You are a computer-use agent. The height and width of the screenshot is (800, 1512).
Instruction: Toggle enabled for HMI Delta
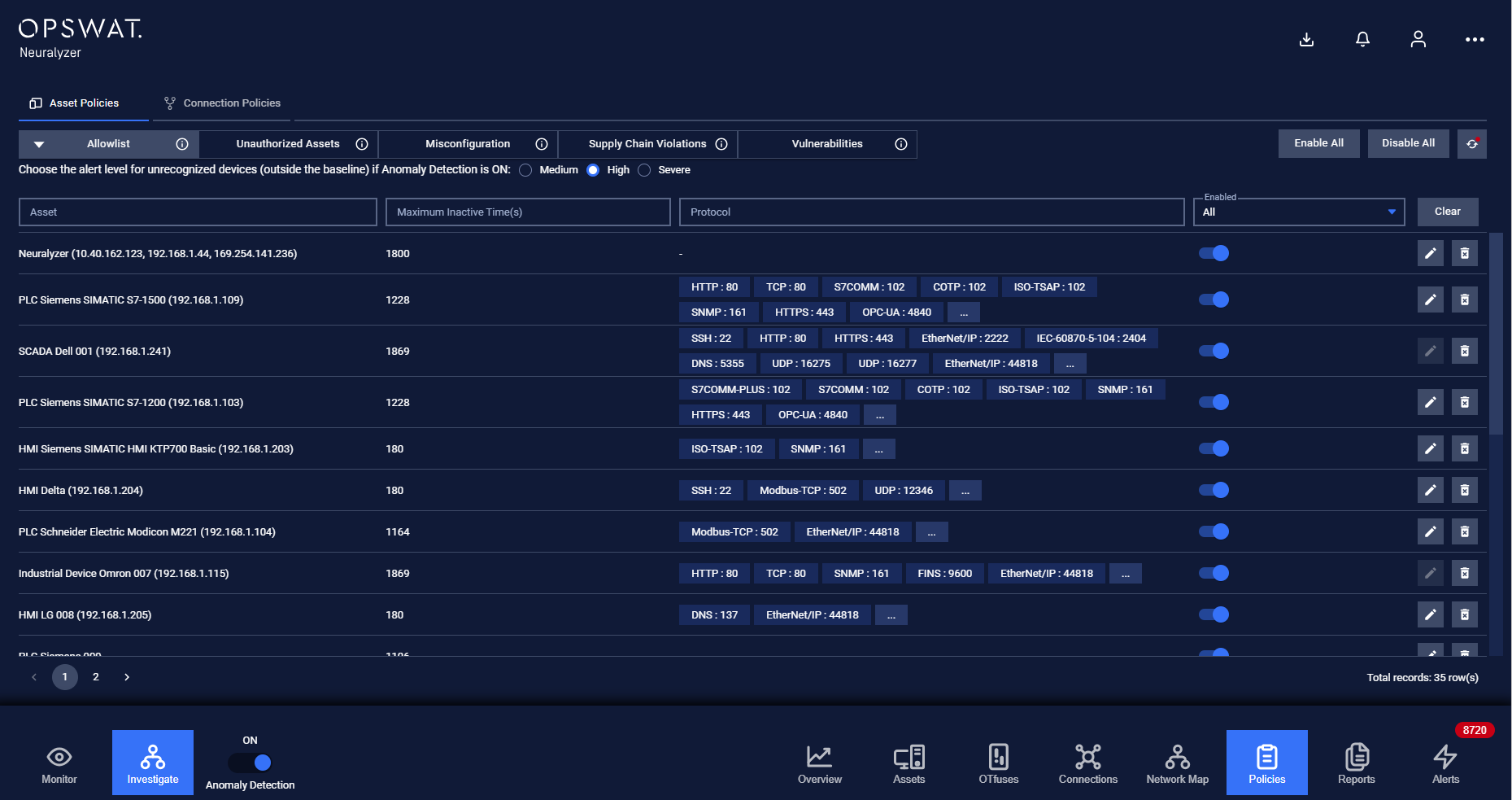(1214, 490)
